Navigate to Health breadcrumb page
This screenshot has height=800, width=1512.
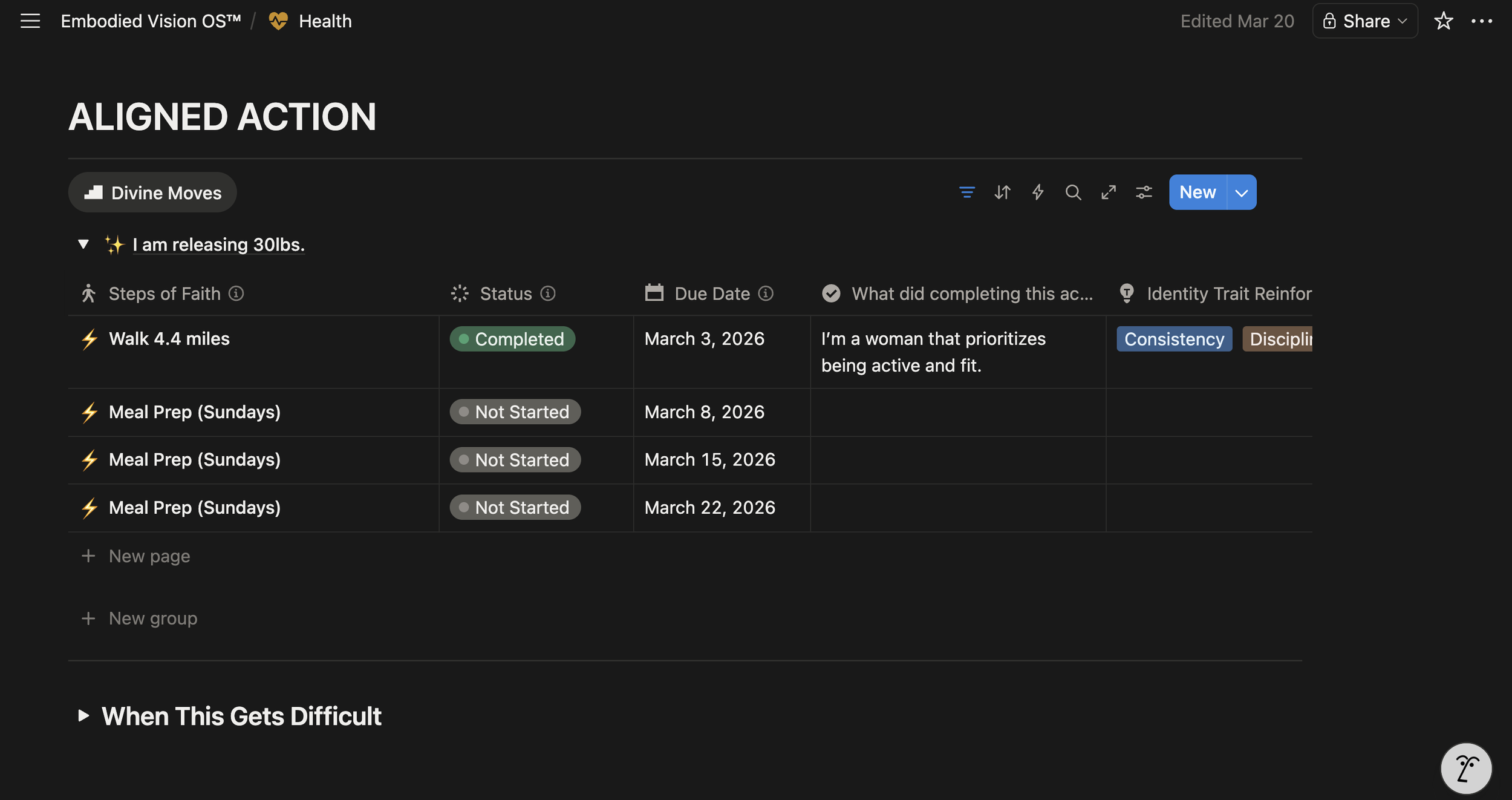(x=325, y=21)
